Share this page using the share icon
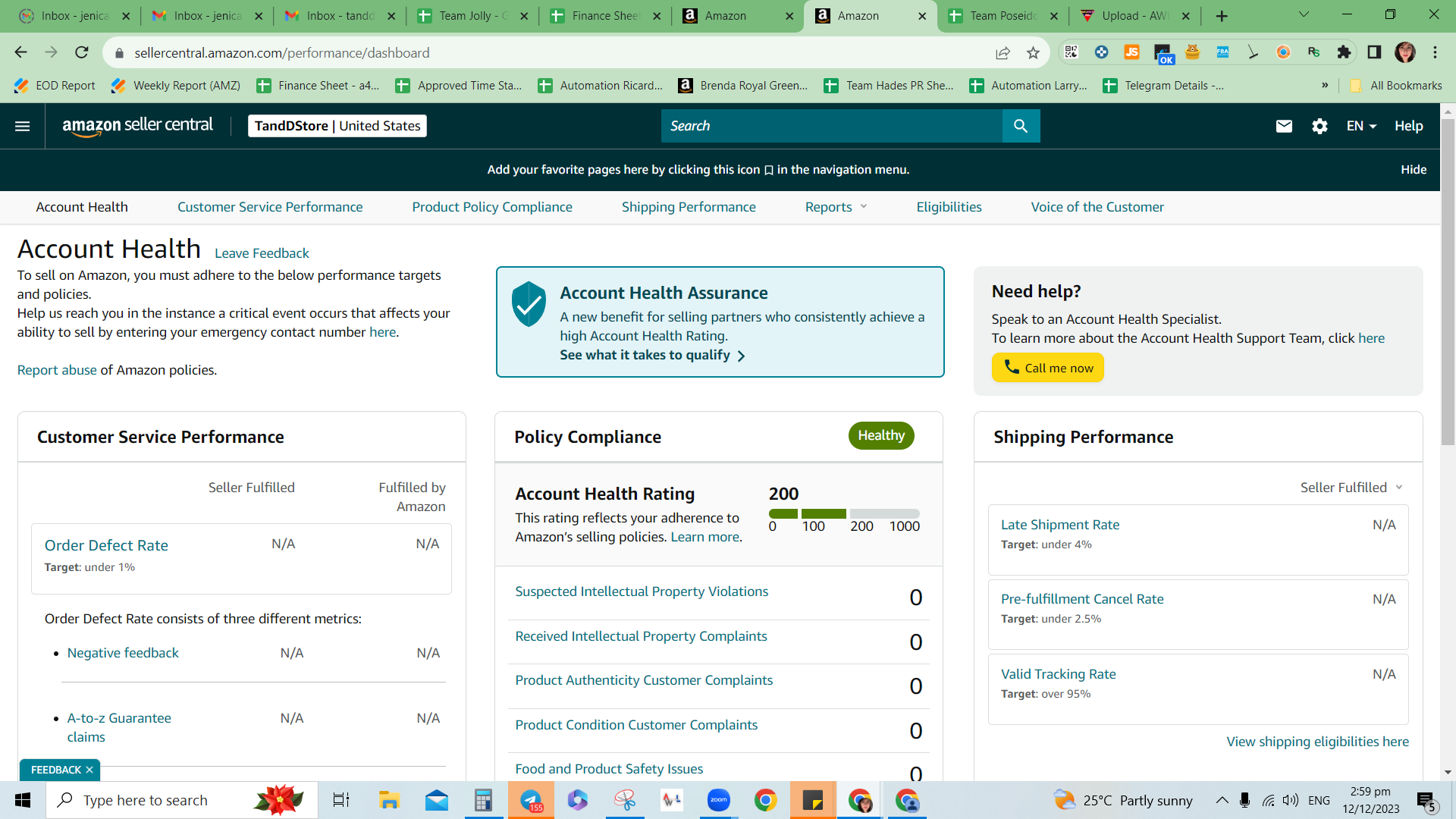 tap(1003, 52)
